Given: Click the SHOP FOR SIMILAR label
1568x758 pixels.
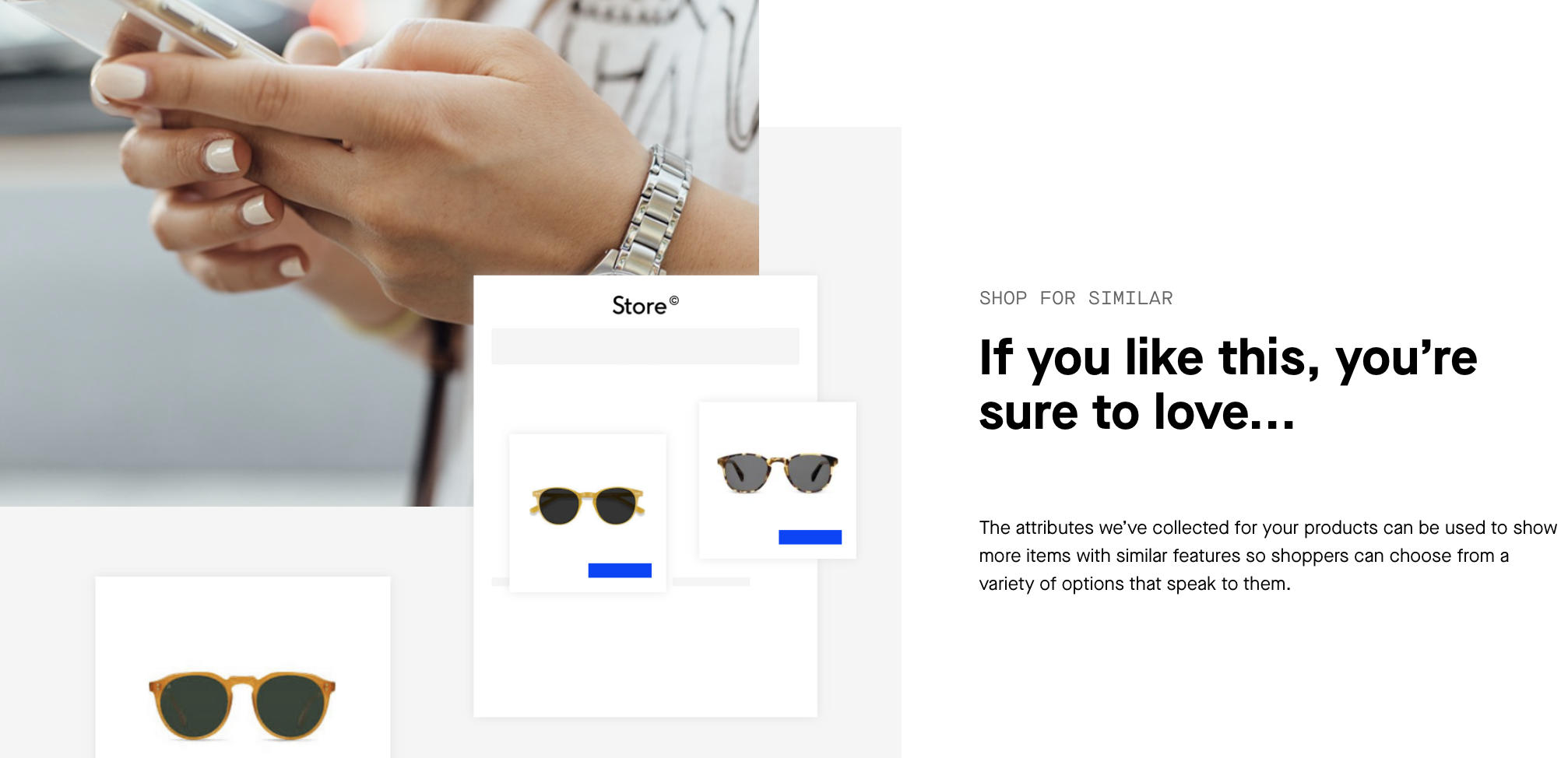Looking at the screenshot, I should coord(1075,298).
